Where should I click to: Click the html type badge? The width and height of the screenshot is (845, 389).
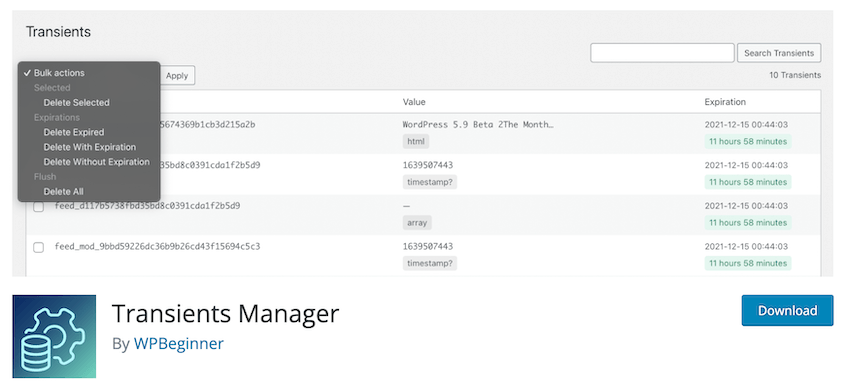[415, 142]
